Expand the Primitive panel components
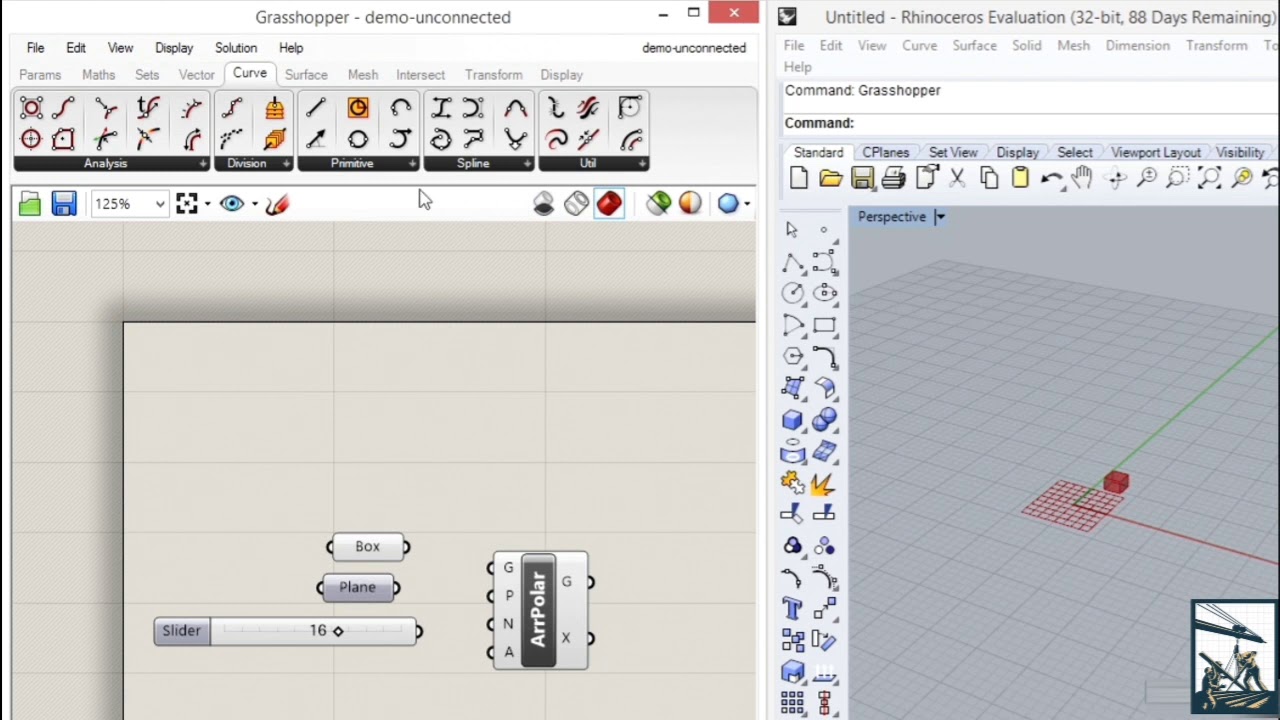 [413, 164]
